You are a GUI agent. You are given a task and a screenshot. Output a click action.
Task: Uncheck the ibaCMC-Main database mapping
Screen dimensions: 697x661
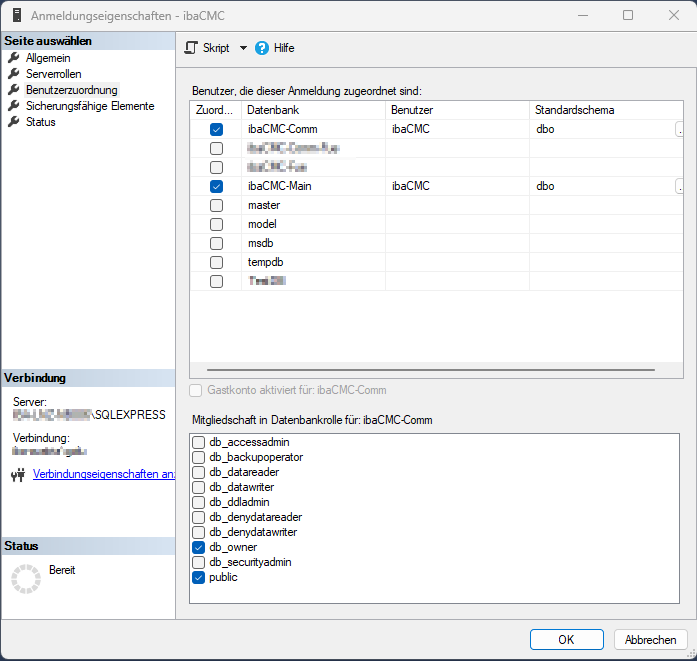216,186
